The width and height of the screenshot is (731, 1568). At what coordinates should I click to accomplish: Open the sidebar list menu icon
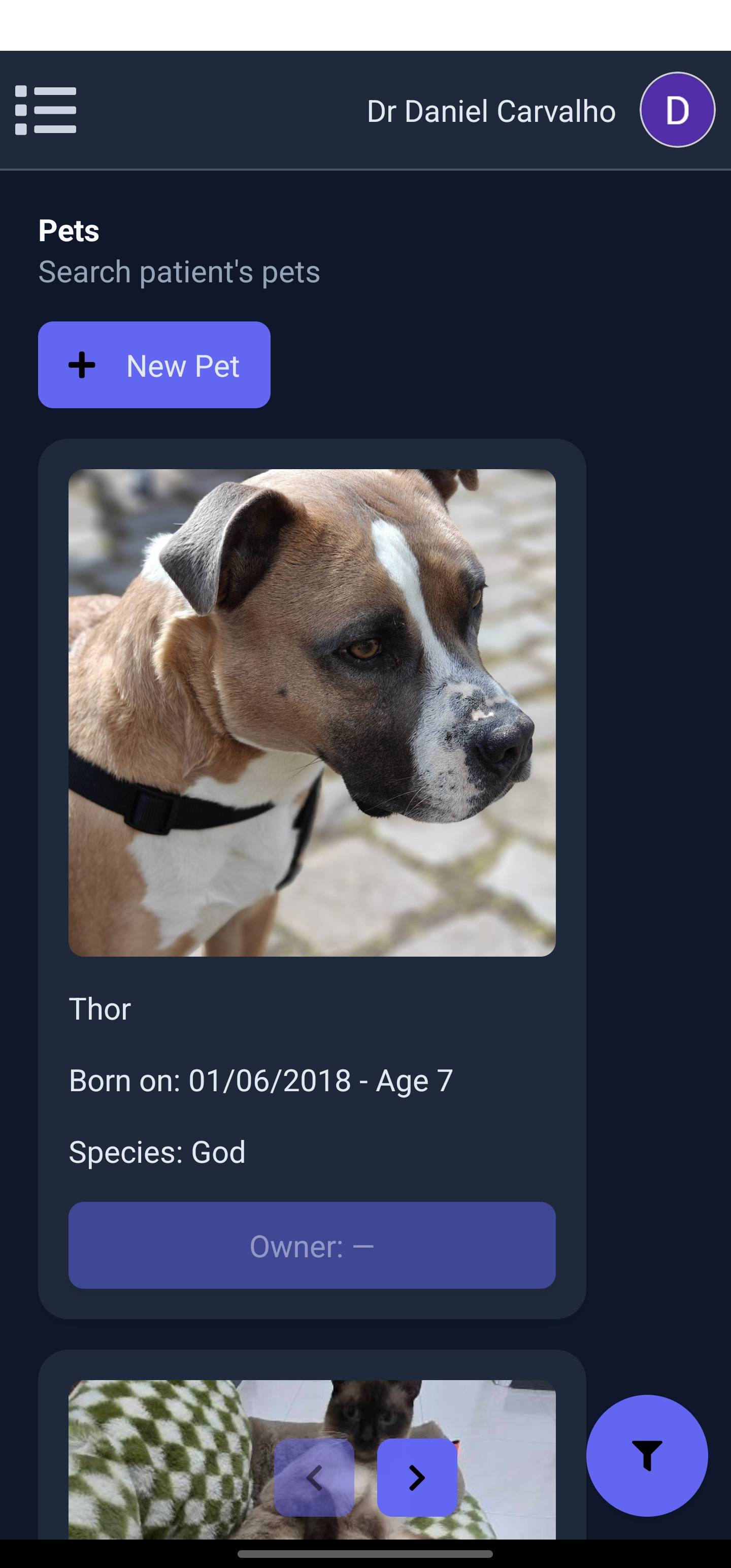click(x=46, y=110)
